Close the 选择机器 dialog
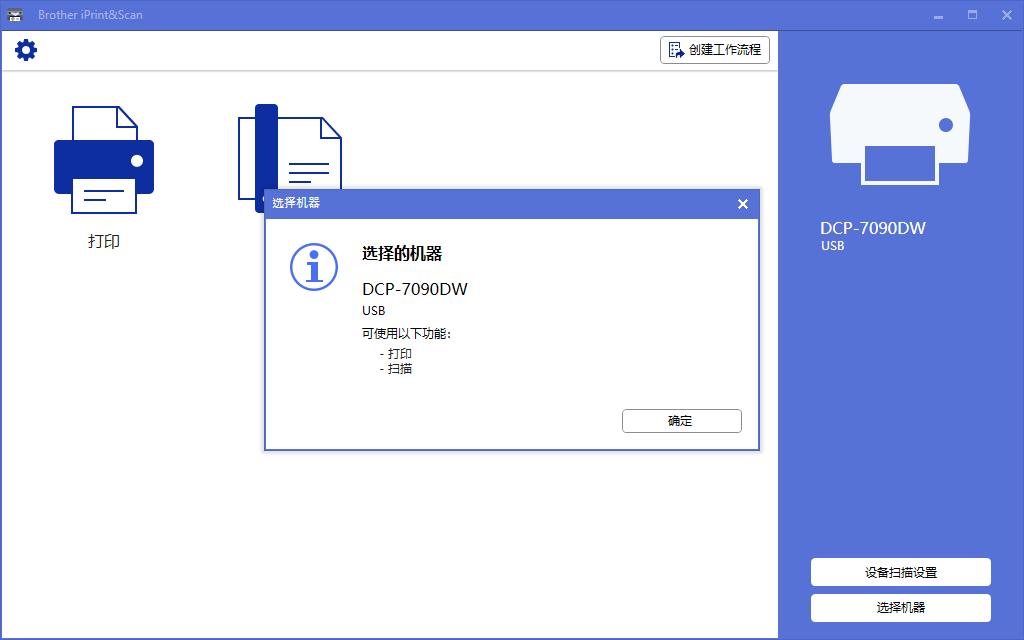The height and width of the screenshot is (640, 1024). 743,204
